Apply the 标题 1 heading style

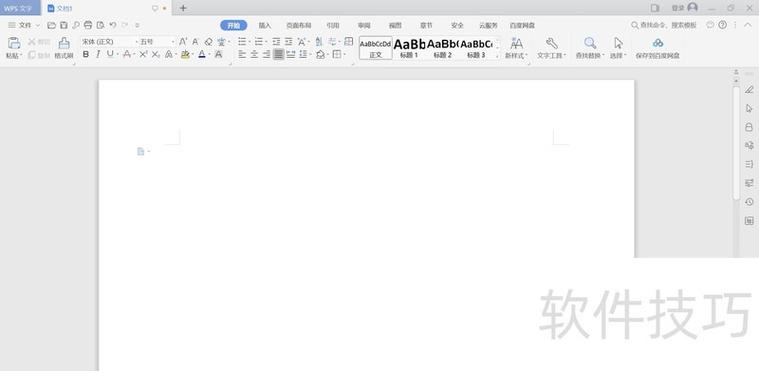[x=409, y=48]
